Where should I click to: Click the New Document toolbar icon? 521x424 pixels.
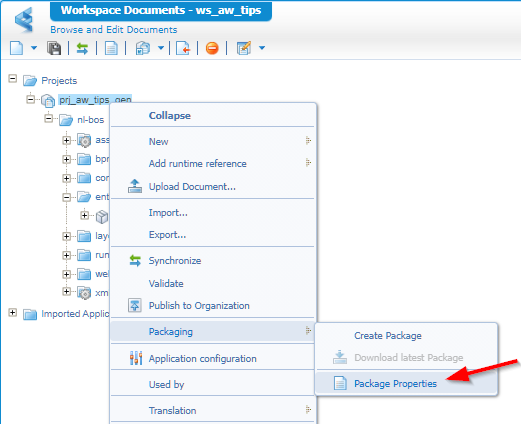coord(17,48)
